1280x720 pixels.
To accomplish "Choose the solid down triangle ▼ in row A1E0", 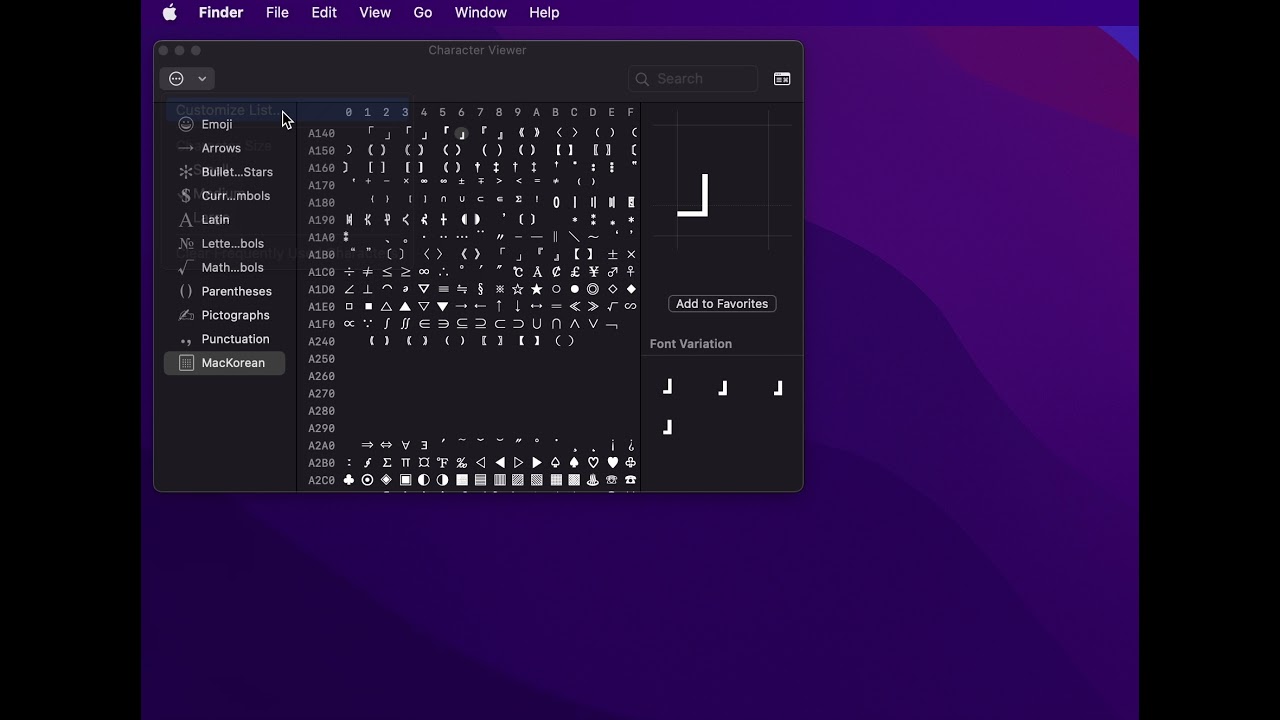I will click(x=443, y=307).
